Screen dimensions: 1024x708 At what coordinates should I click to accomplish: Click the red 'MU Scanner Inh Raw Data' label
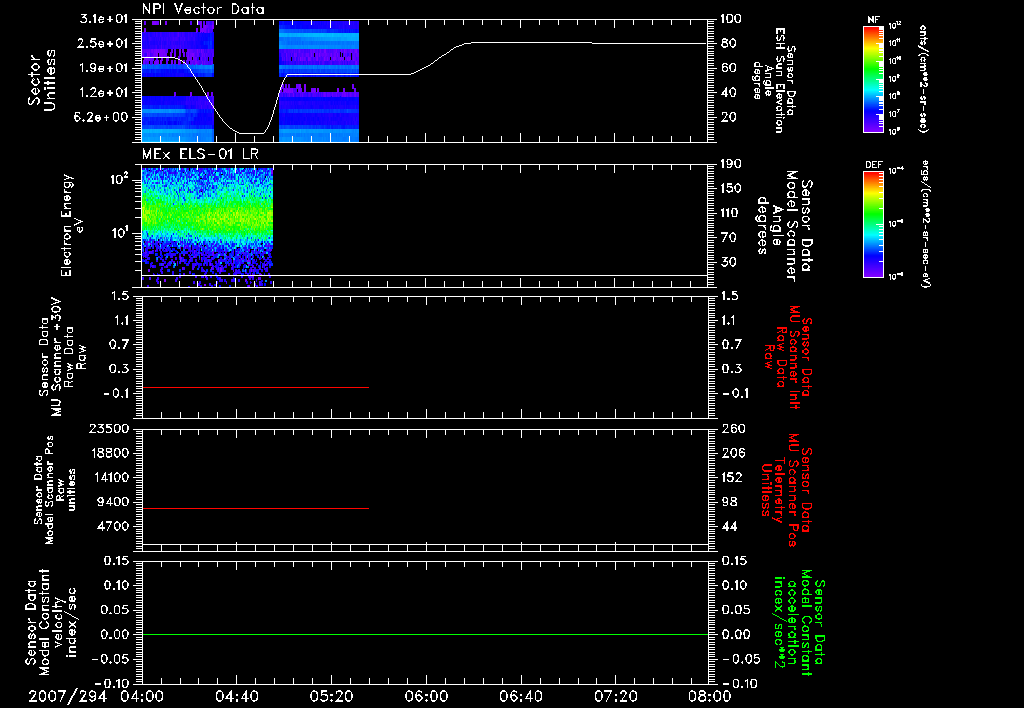coord(790,357)
